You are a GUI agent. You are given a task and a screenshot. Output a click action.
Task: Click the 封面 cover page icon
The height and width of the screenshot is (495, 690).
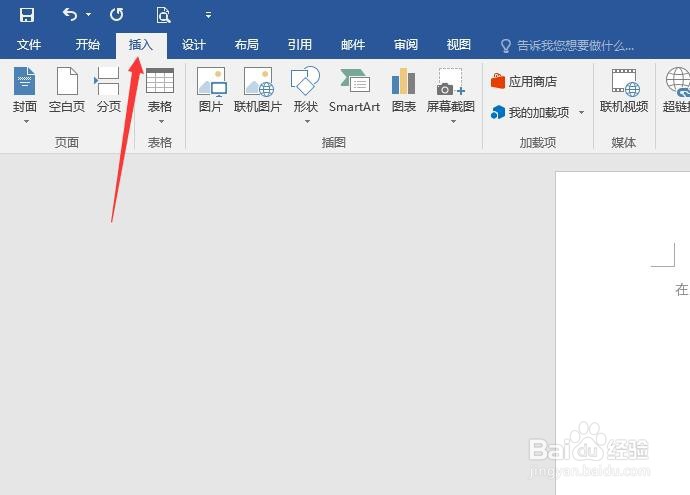(x=25, y=81)
